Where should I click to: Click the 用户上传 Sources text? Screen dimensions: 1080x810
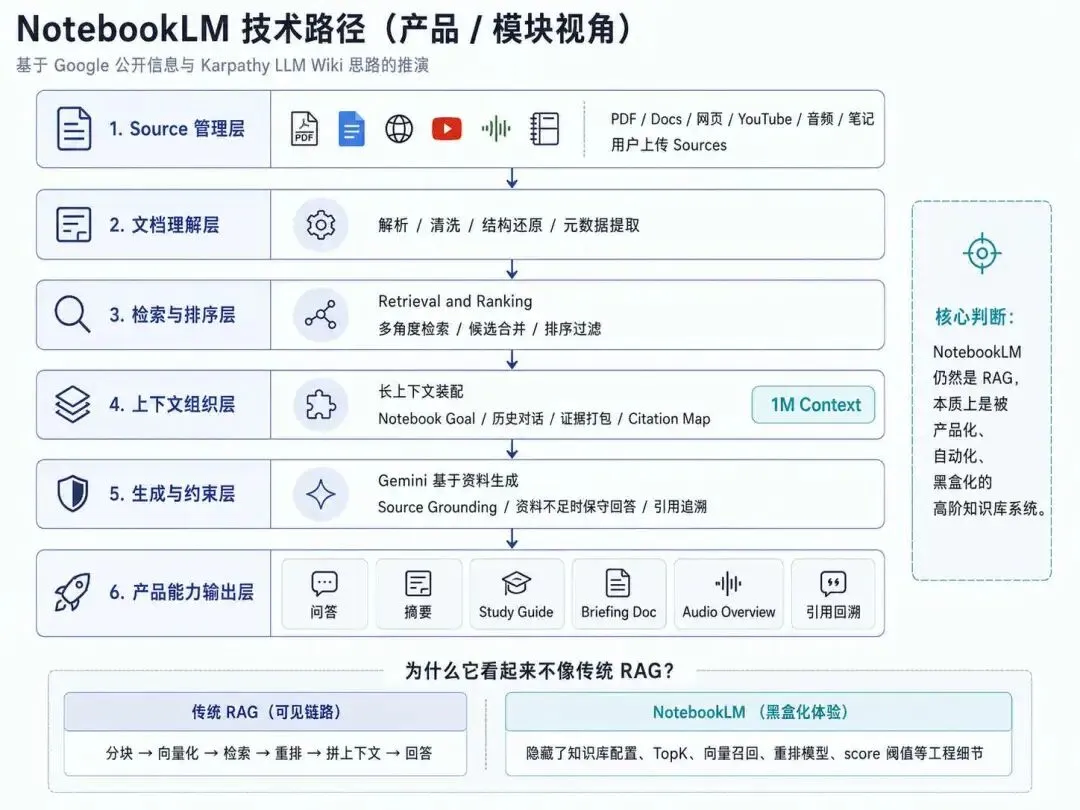669,145
